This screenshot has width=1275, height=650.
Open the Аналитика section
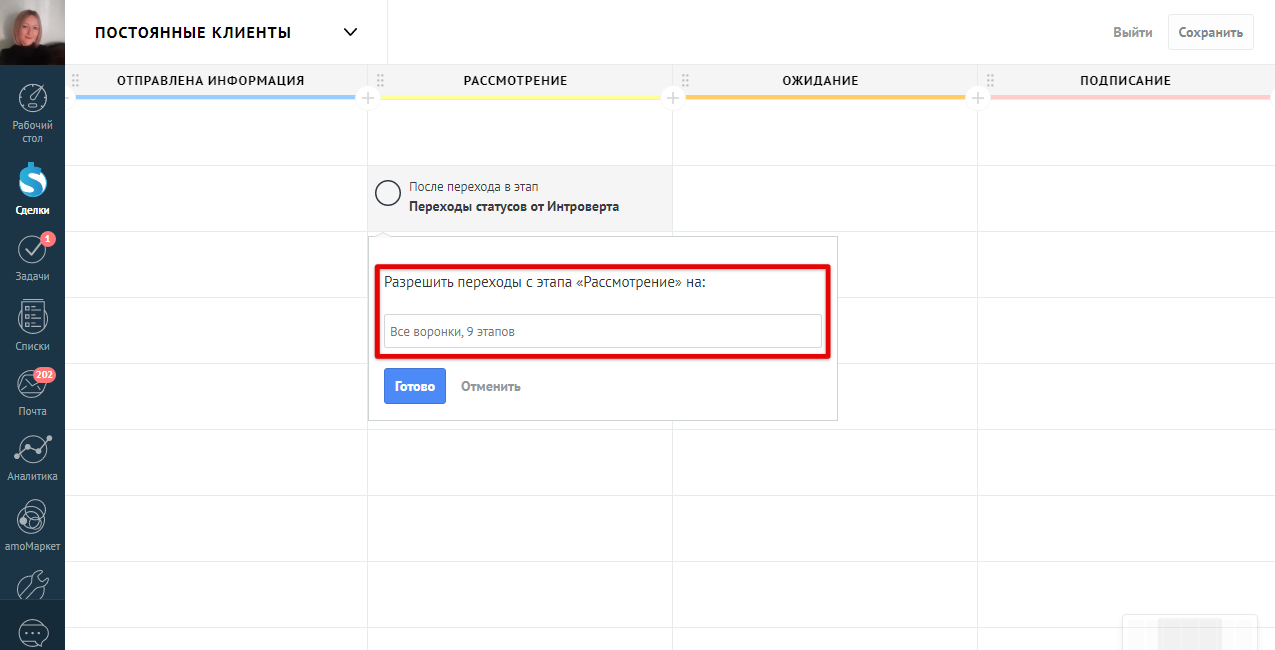tap(32, 458)
